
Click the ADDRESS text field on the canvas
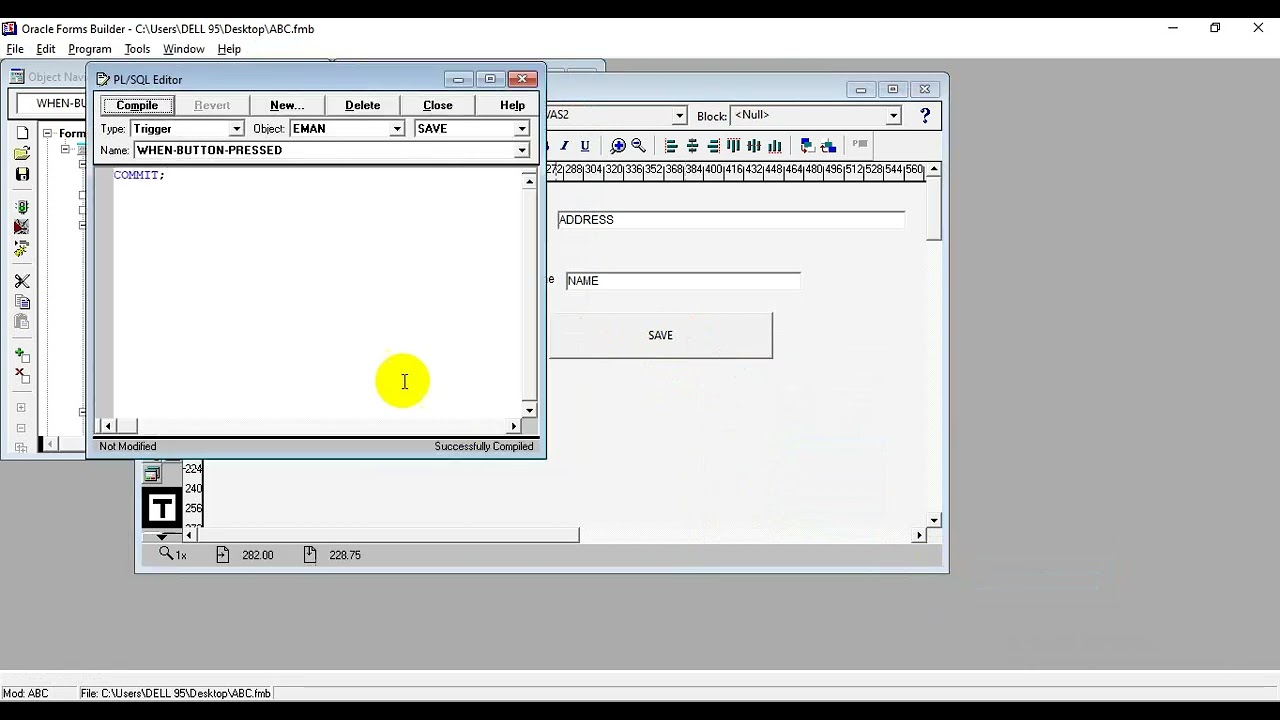(x=731, y=220)
